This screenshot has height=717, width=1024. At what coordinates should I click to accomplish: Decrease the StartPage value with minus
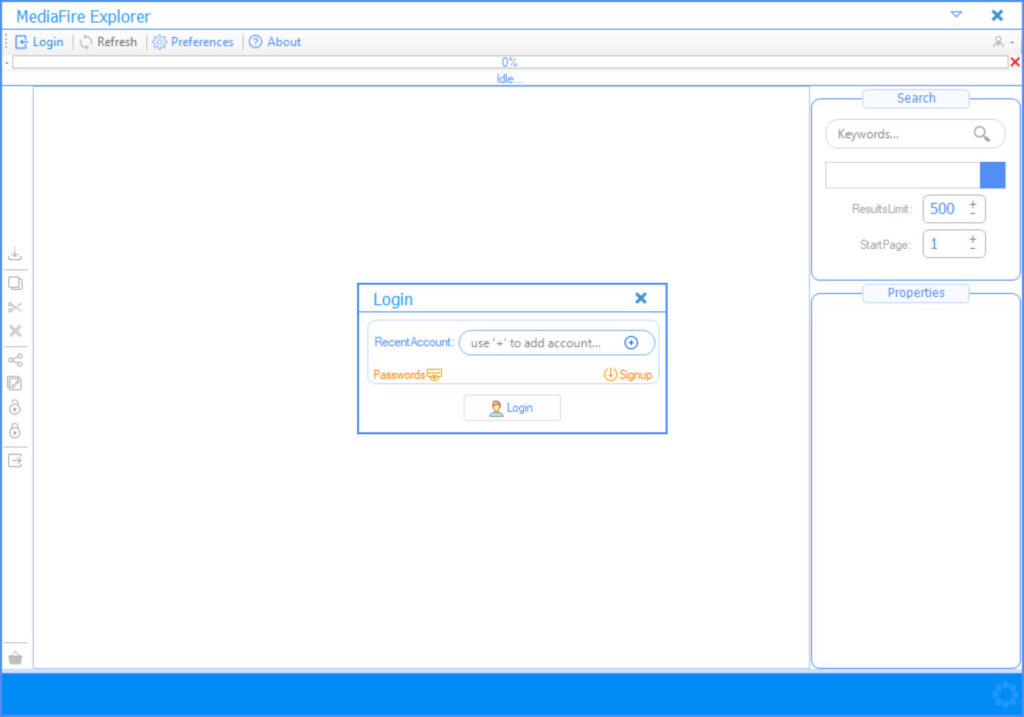(x=973, y=249)
